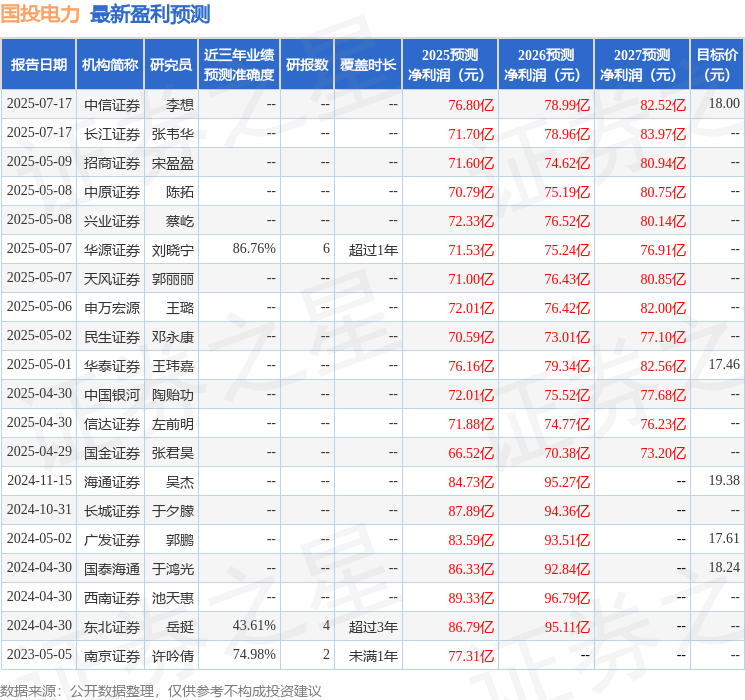The image size is (745, 700).
Task: Select the 华源证券 institution cell
Action: [x=112, y=249]
